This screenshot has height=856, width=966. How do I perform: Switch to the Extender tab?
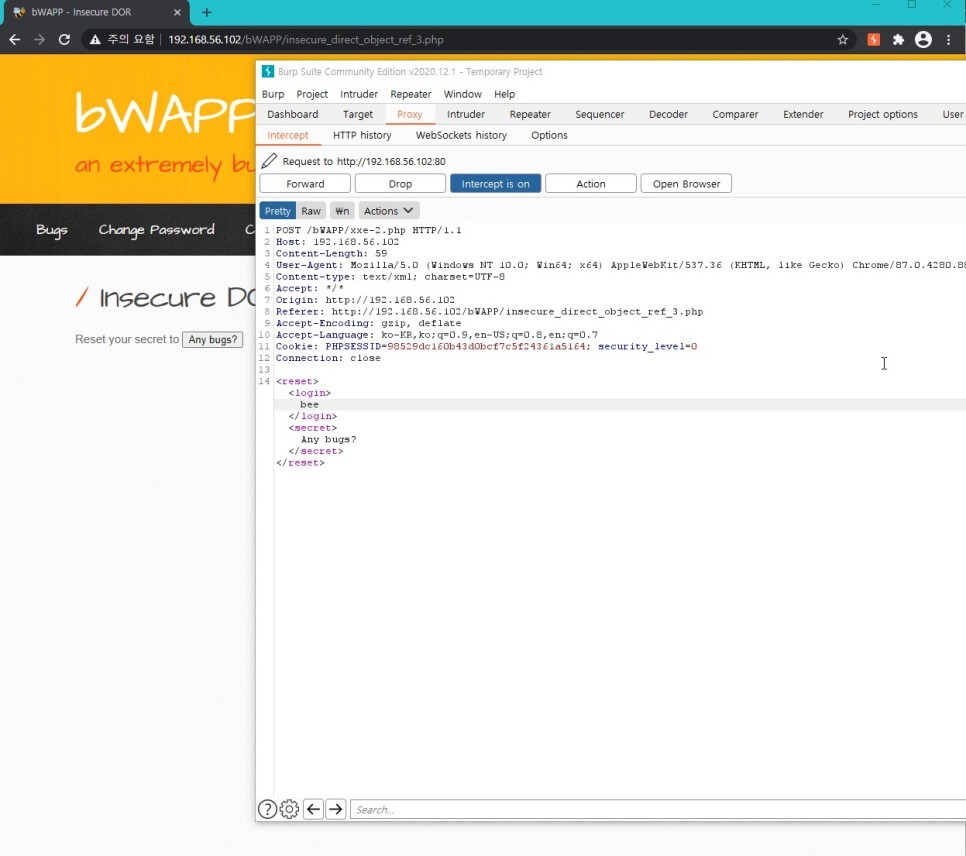pyautogui.click(x=803, y=114)
